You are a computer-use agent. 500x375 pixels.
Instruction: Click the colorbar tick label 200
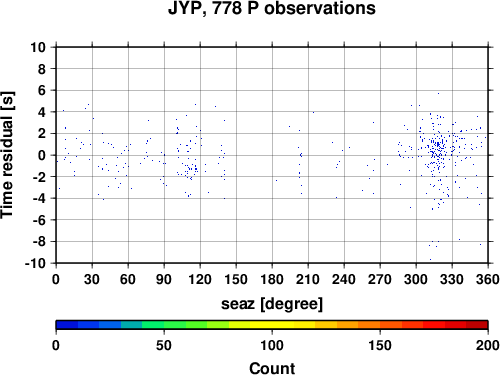pyautogui.click(x=488, y=345)
